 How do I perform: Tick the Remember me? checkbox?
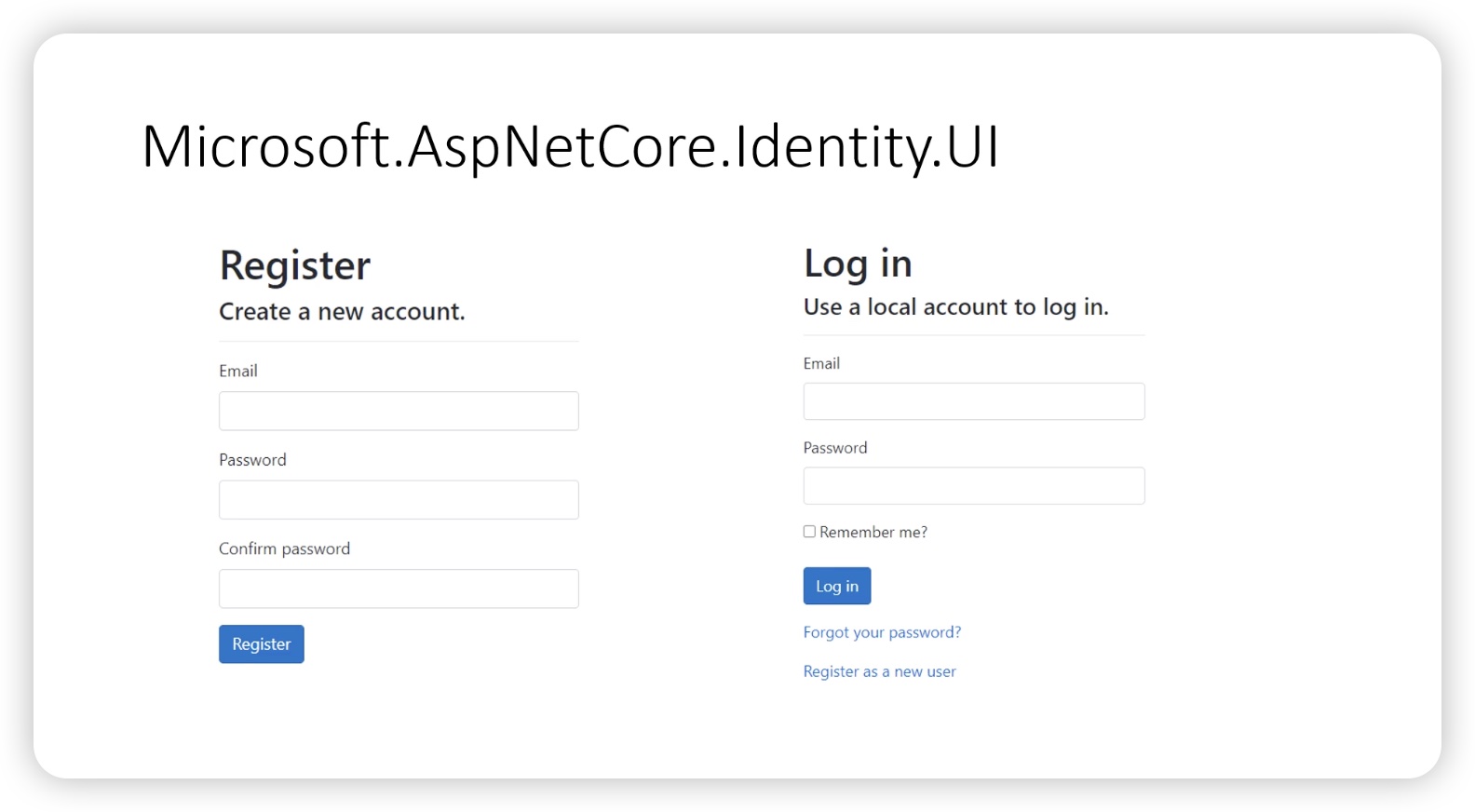(x=809, y=532)
